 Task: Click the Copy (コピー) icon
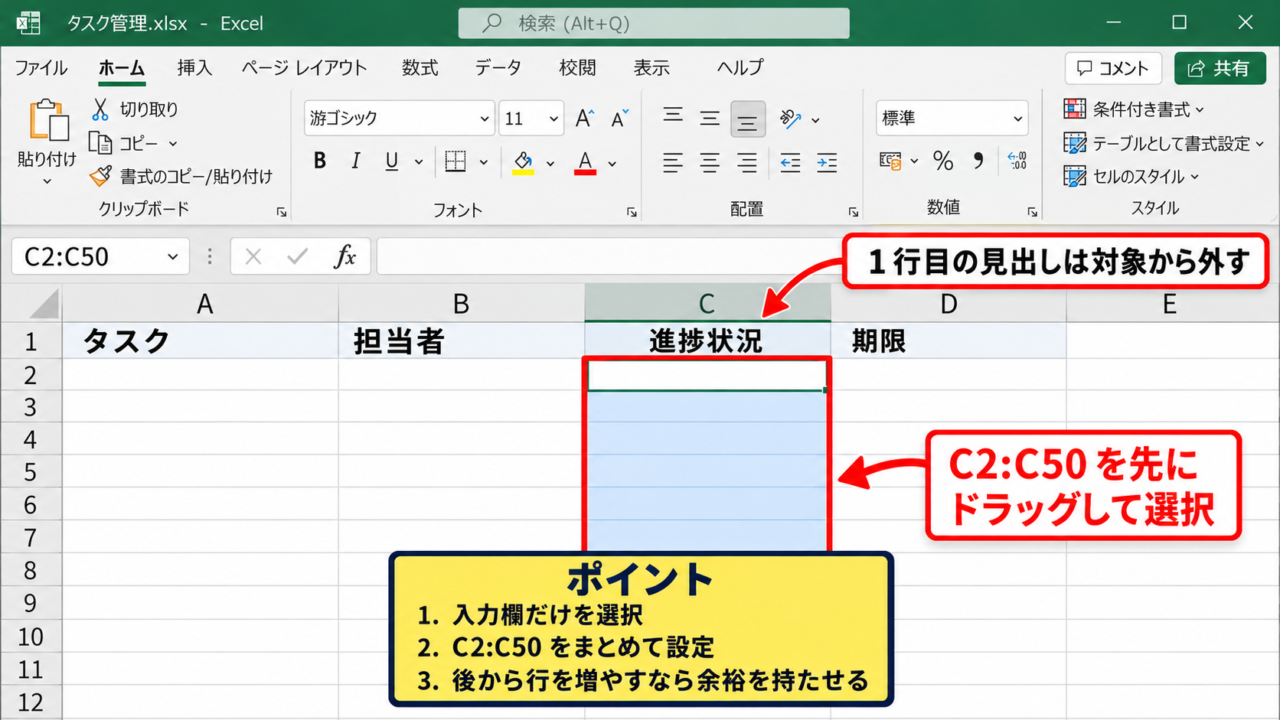[100, 143]
